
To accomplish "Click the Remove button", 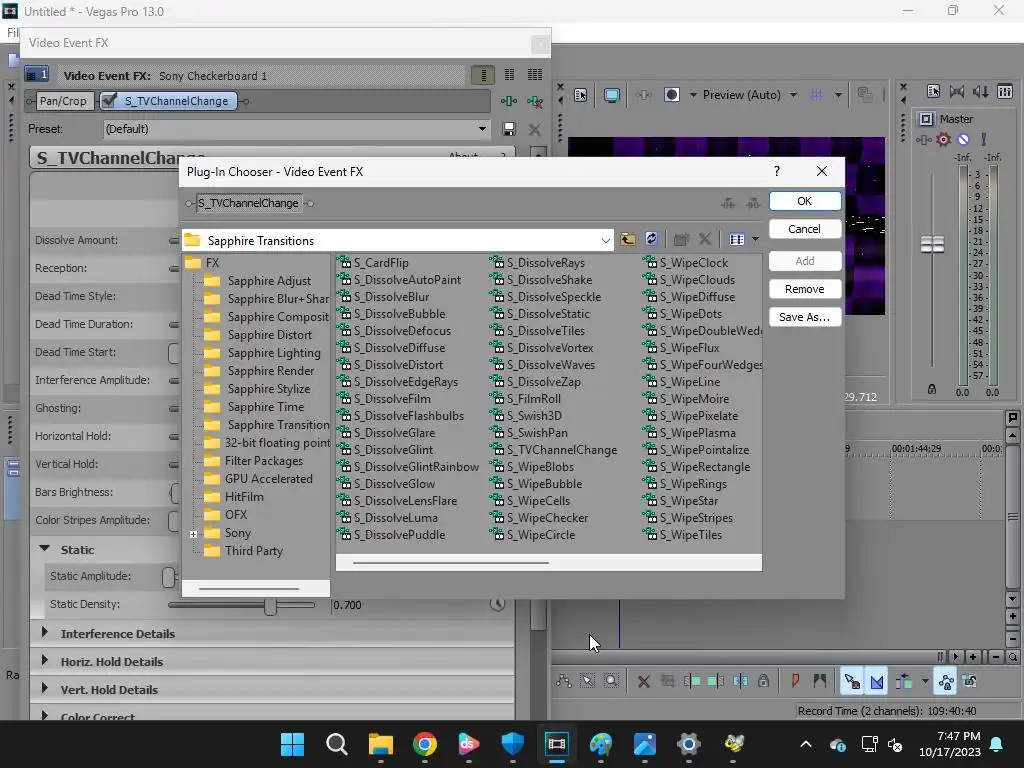I will pyautogui.click(x=805, y=289).
